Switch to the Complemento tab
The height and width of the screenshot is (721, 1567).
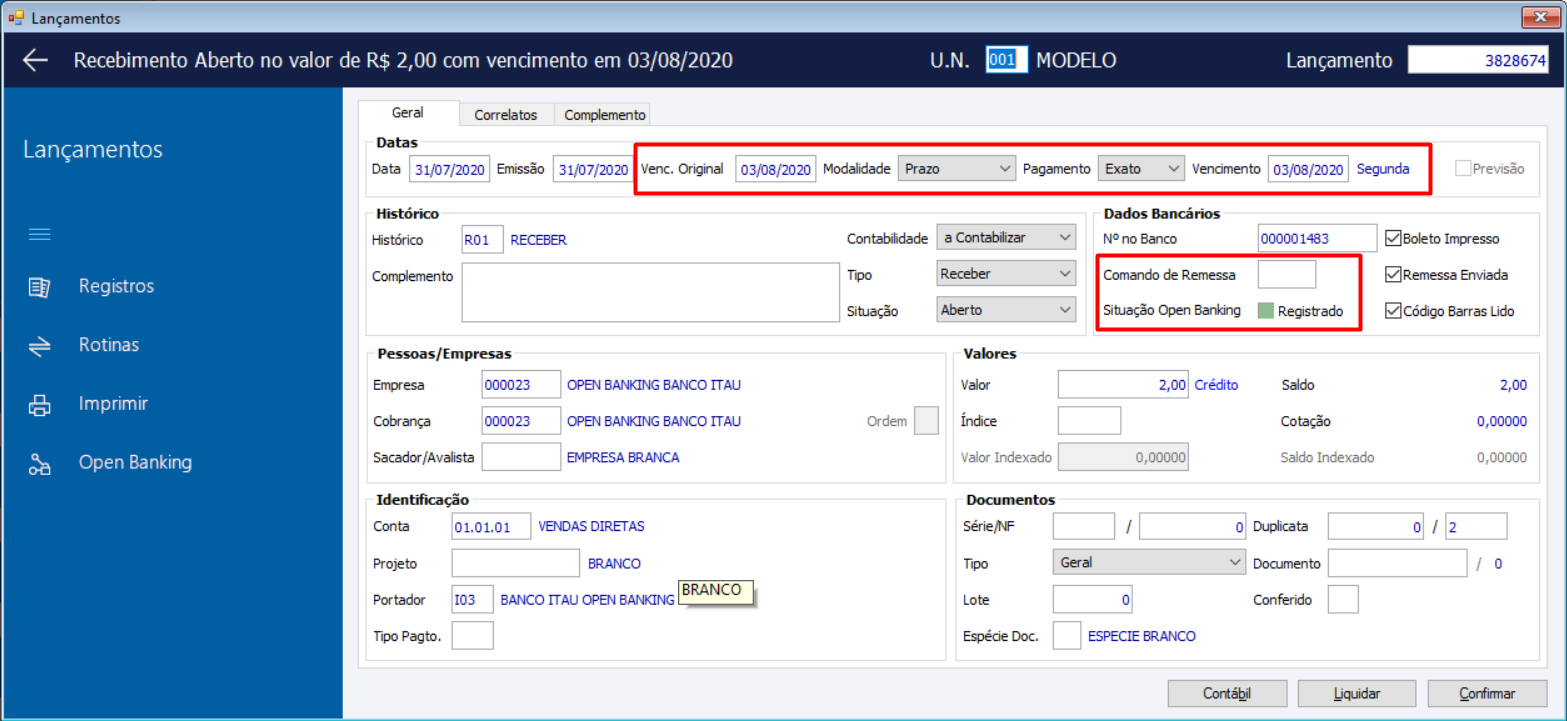click(x=605, y=115)
